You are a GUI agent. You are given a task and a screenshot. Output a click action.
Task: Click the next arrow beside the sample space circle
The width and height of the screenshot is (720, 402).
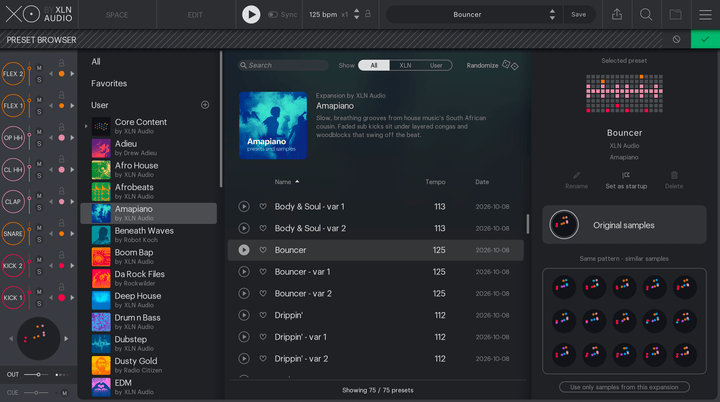tap(66, 339)
